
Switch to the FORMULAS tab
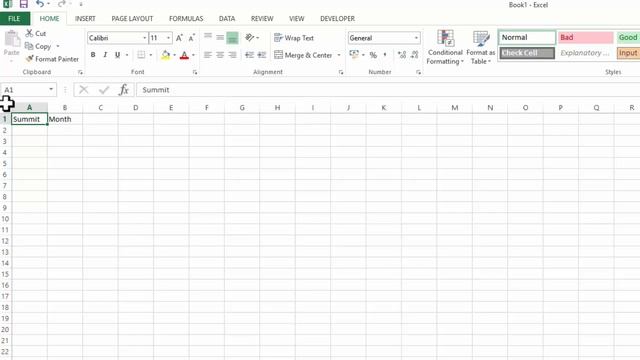point(186,19)
